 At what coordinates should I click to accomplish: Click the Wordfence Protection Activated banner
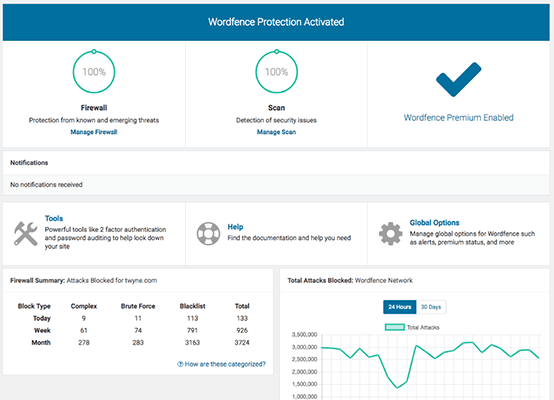click(x=276, y=22)
